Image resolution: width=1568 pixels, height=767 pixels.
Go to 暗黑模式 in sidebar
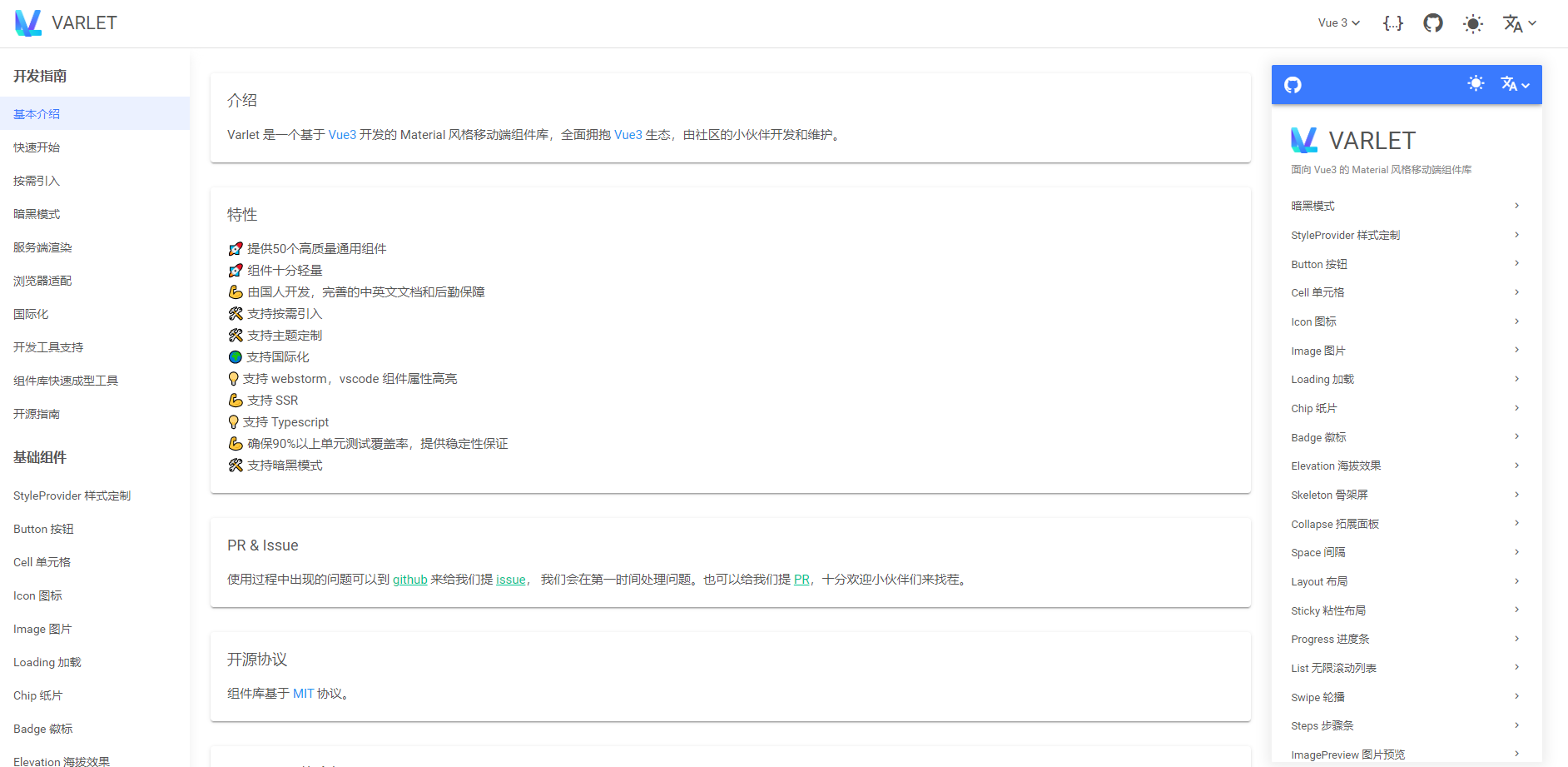click(95, 214)
